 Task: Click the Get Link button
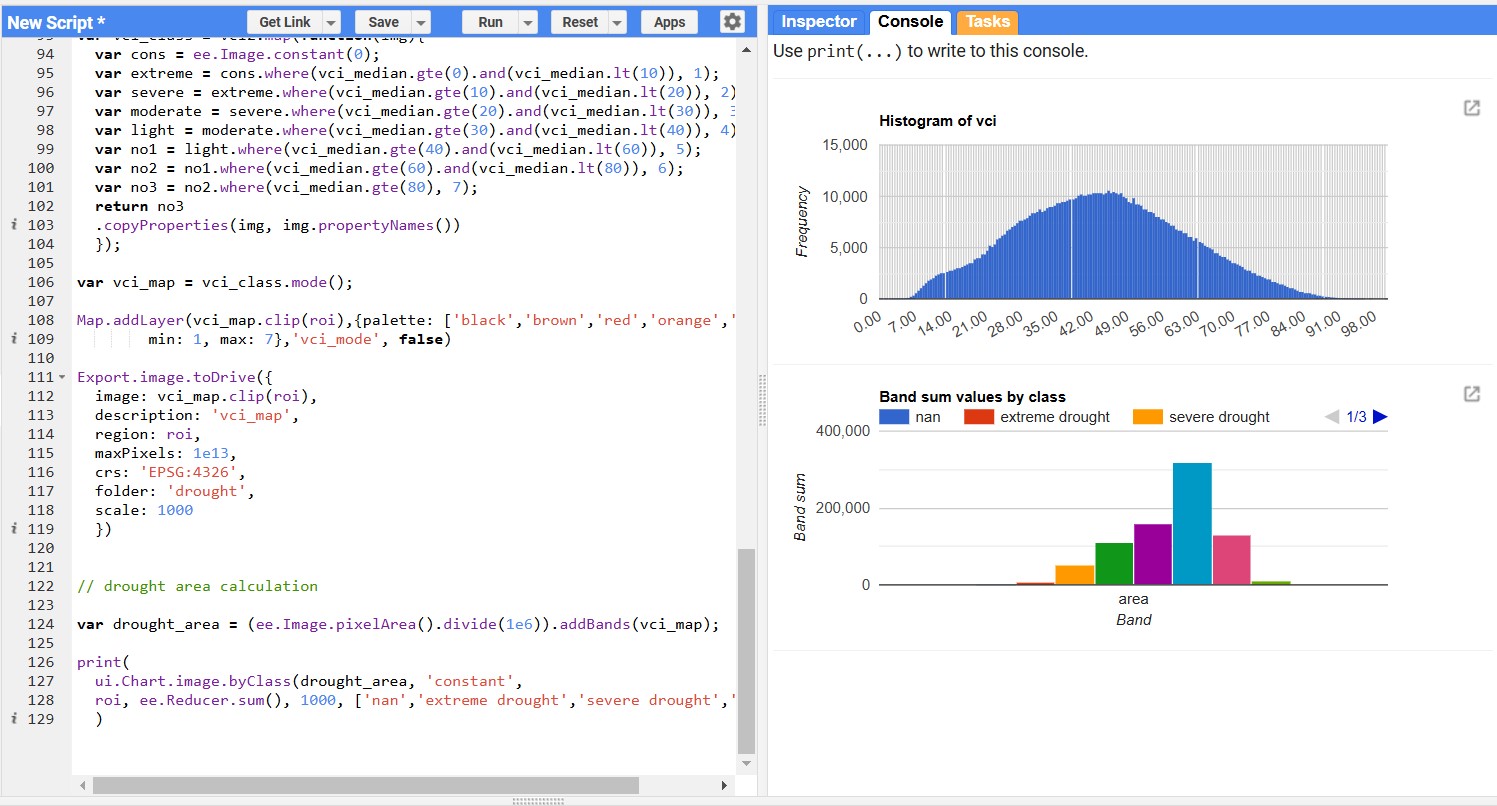pyautogui.click(x=285, y=22)
